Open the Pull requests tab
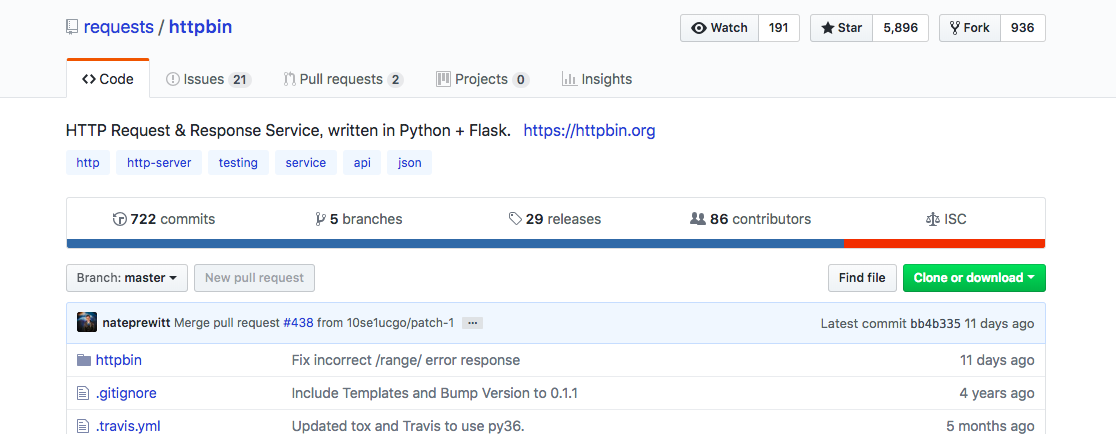Image resolution: width=1116 pixels, height=434 pixels. tap(343, 79)
